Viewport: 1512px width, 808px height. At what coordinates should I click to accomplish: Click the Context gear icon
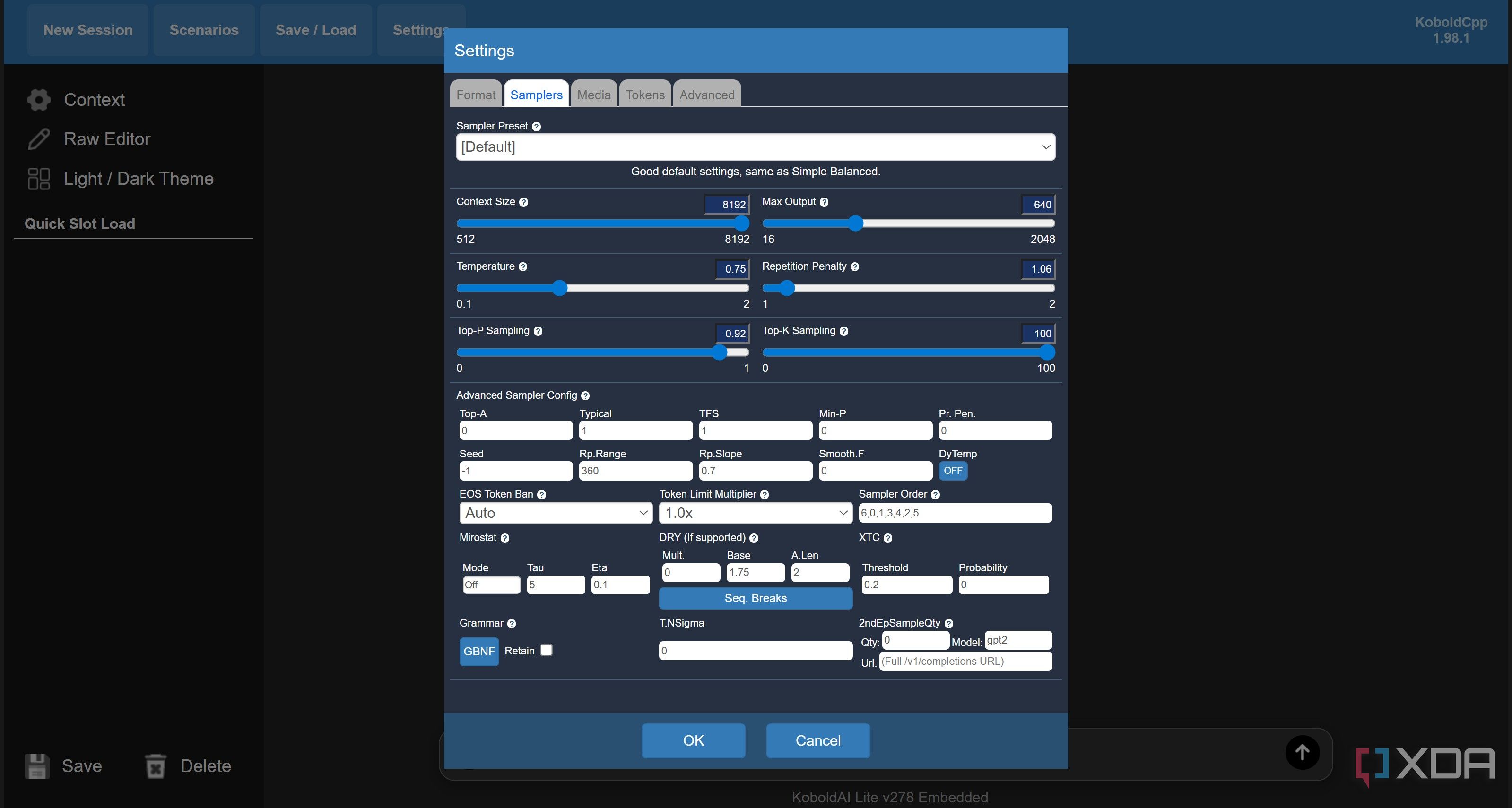click(39, 100)
